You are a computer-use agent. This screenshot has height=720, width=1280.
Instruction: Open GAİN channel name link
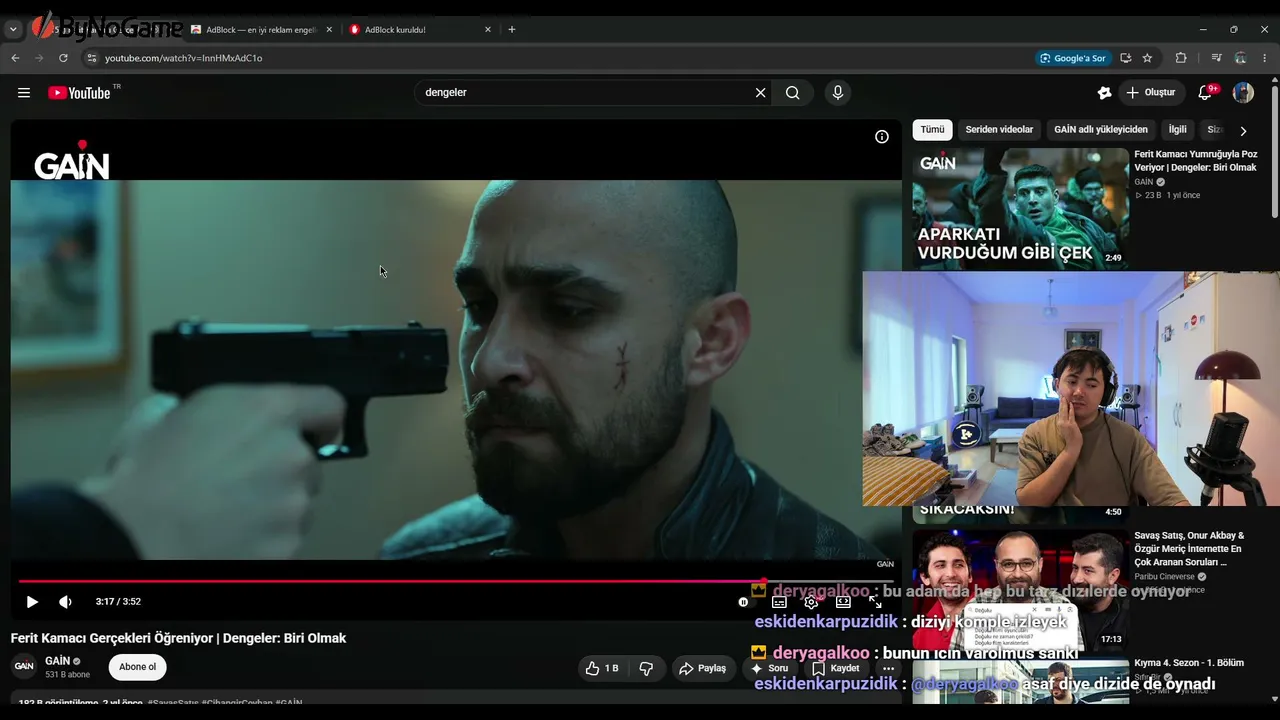(57, 661)
